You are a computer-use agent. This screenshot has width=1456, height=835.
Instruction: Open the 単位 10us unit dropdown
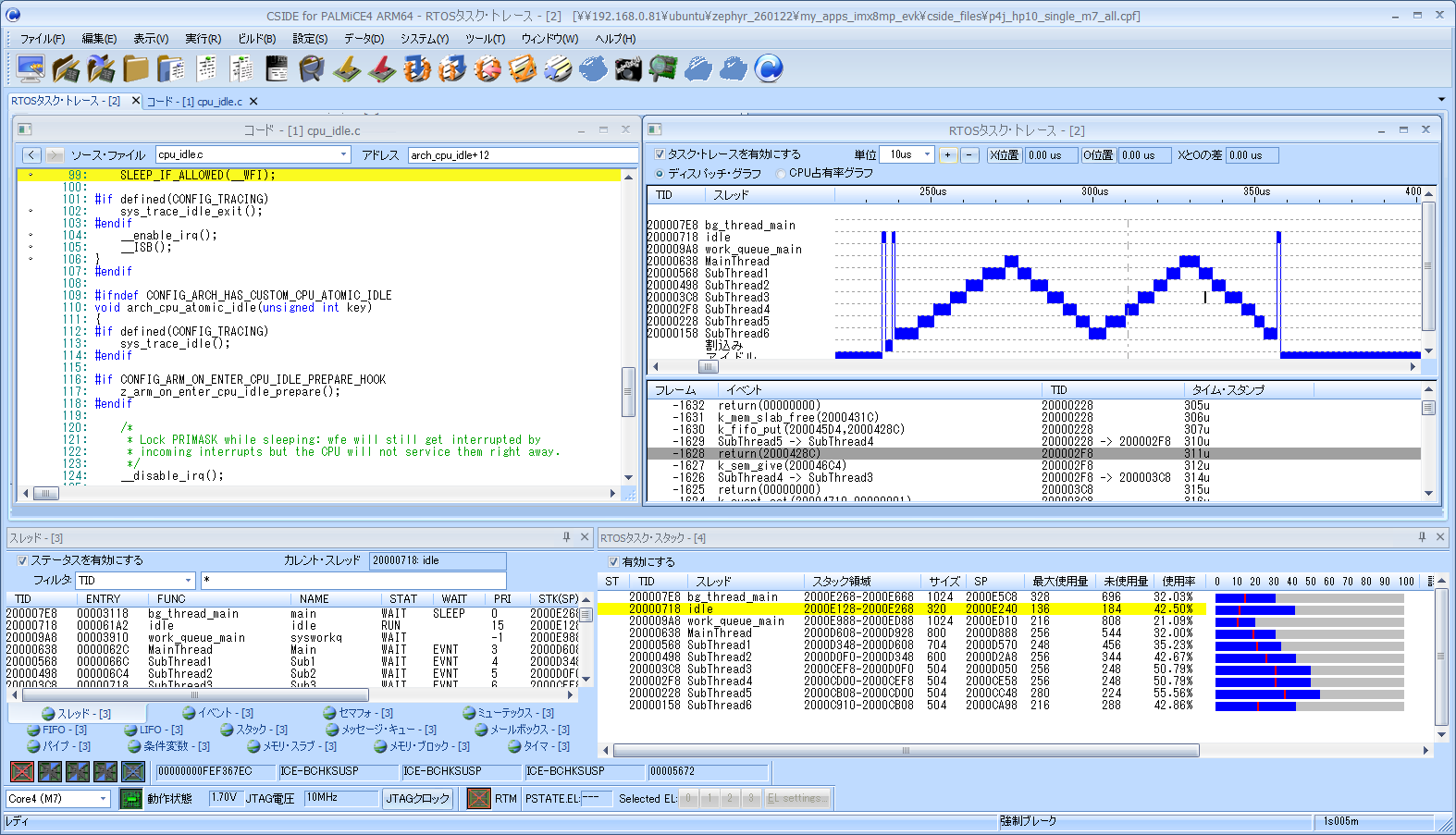pyautogui.click(x=927, y=155)
